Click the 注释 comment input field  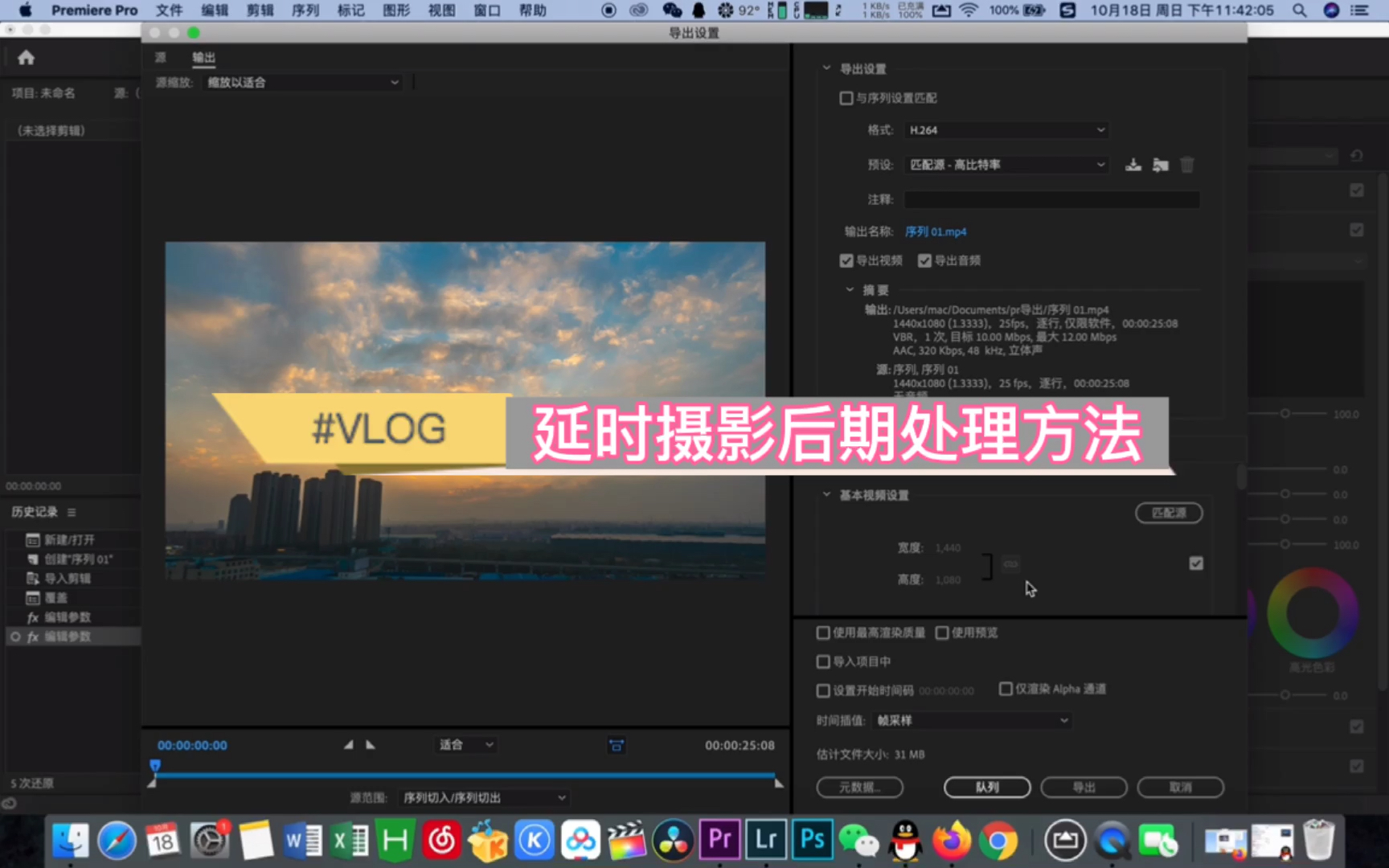click(x=1051, y=199)
